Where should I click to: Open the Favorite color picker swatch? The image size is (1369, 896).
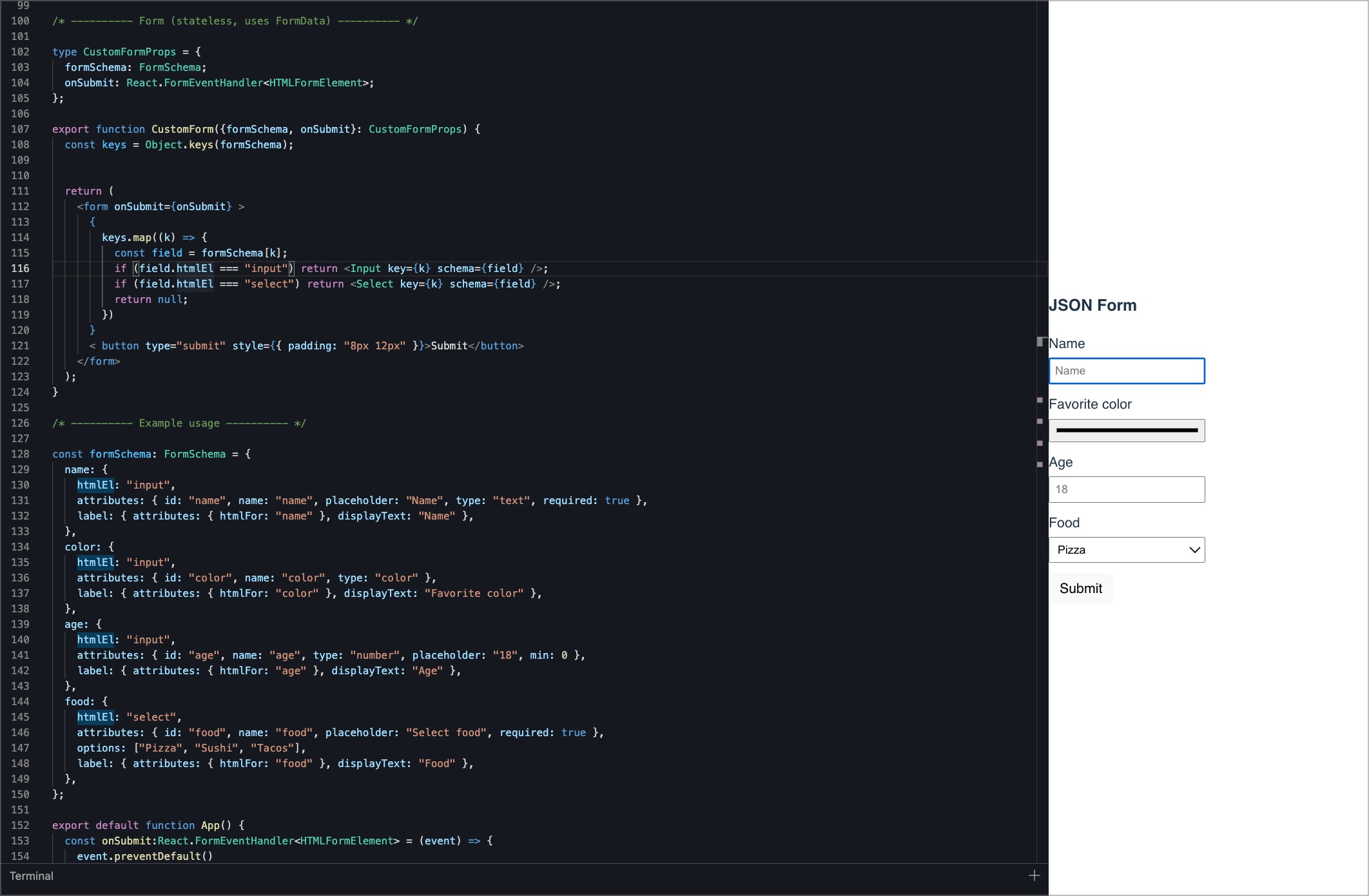(x=1126, y=430)
